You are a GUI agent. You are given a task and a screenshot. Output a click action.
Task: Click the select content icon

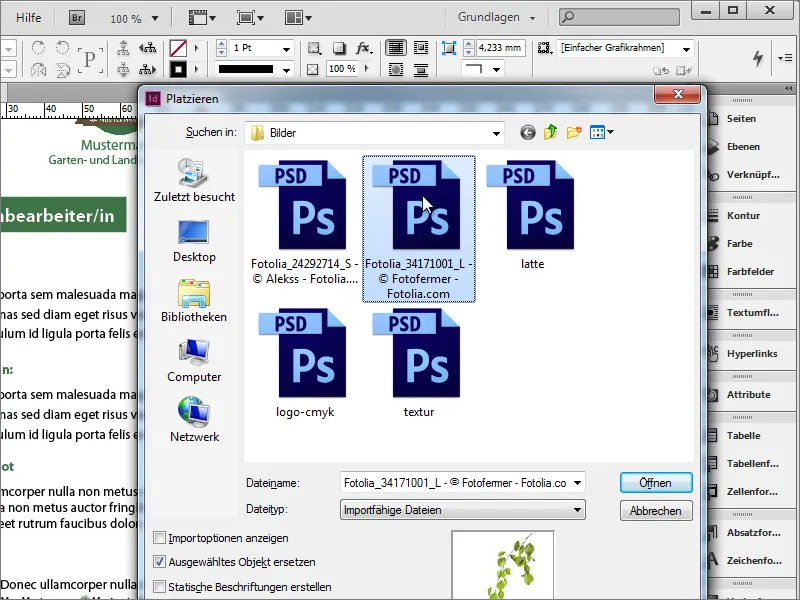(123, 69)
